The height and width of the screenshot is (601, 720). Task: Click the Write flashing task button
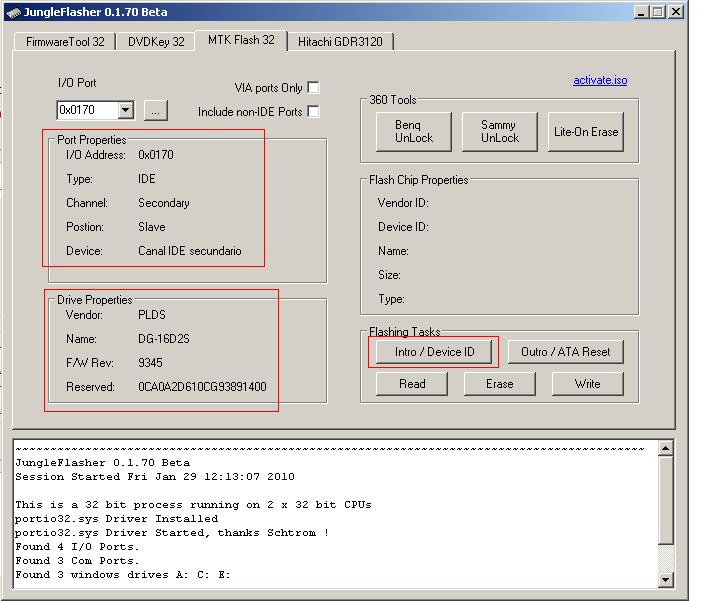(588, 384)
